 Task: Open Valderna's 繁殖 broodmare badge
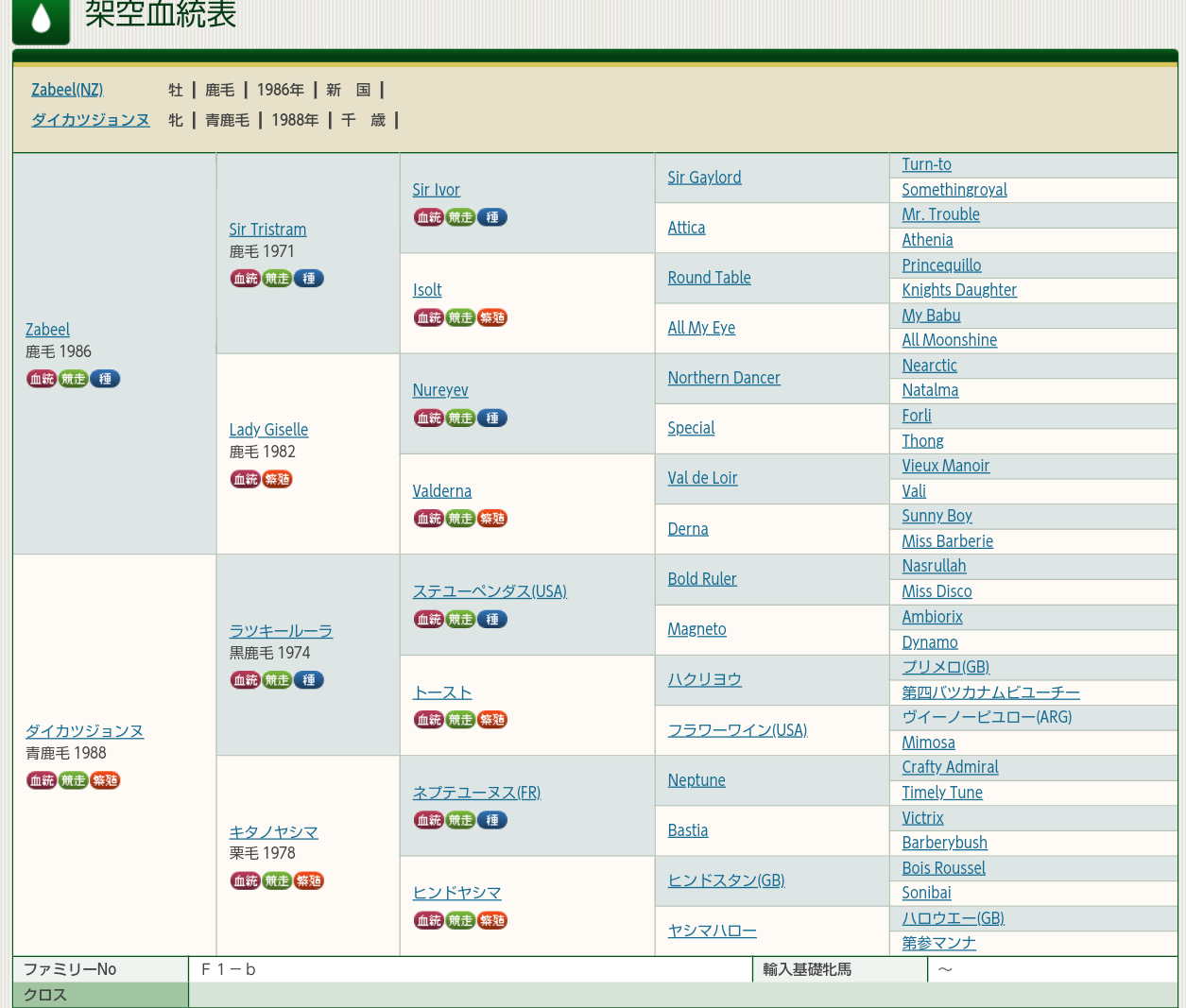pyautogui.click(x=492, y=519)
